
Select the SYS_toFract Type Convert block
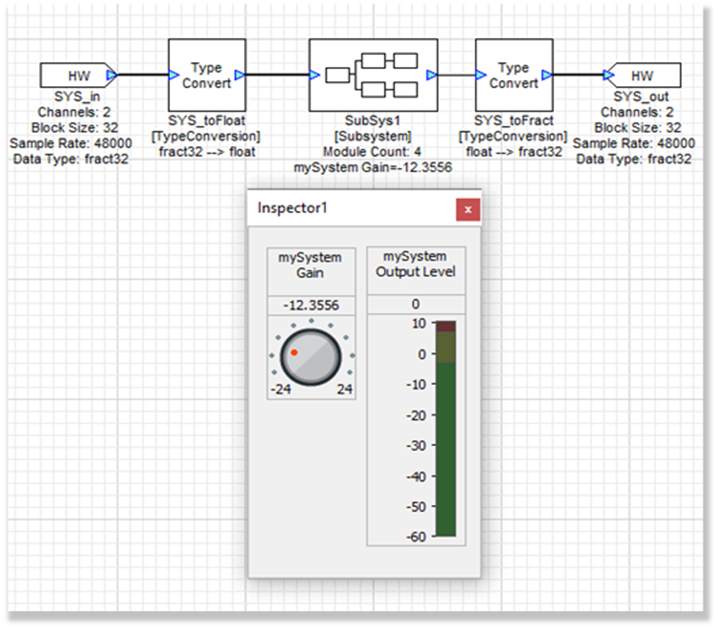(x=513, y=75)
